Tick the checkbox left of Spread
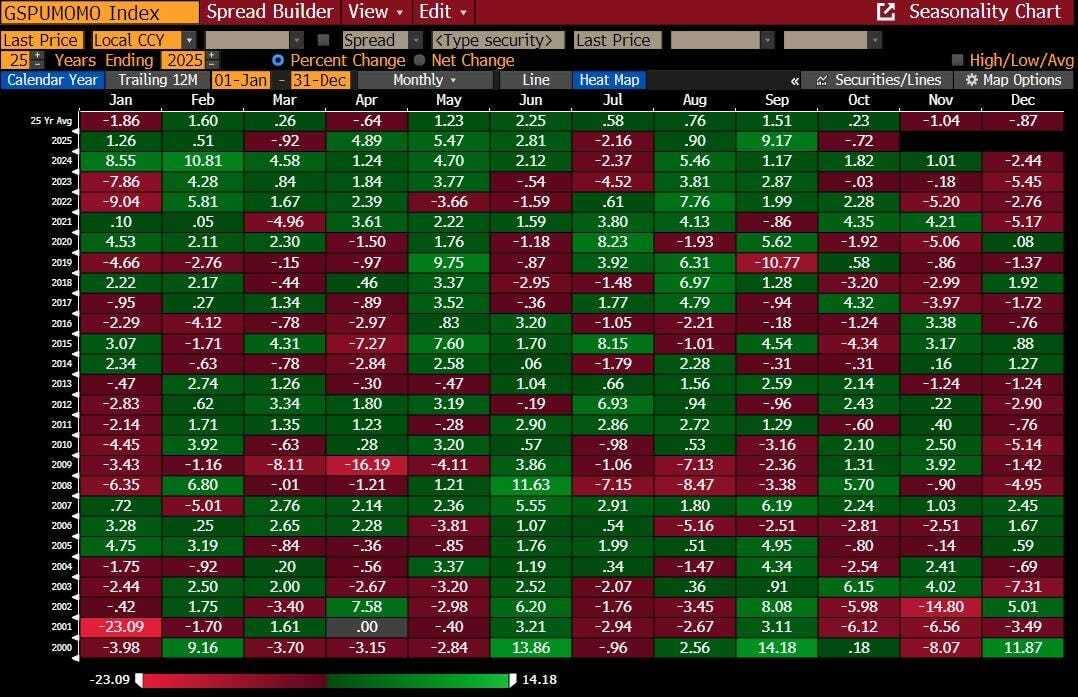 point(323,40)
